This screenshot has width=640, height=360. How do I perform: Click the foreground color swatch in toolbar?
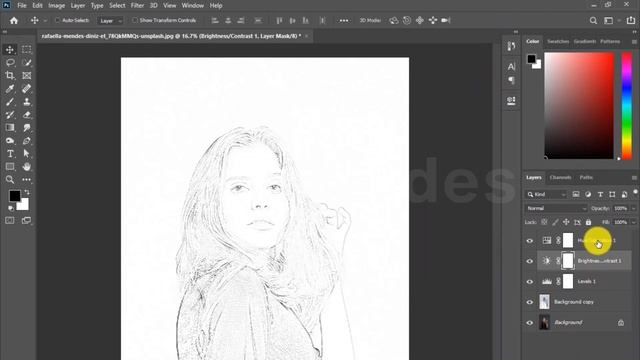15,196
